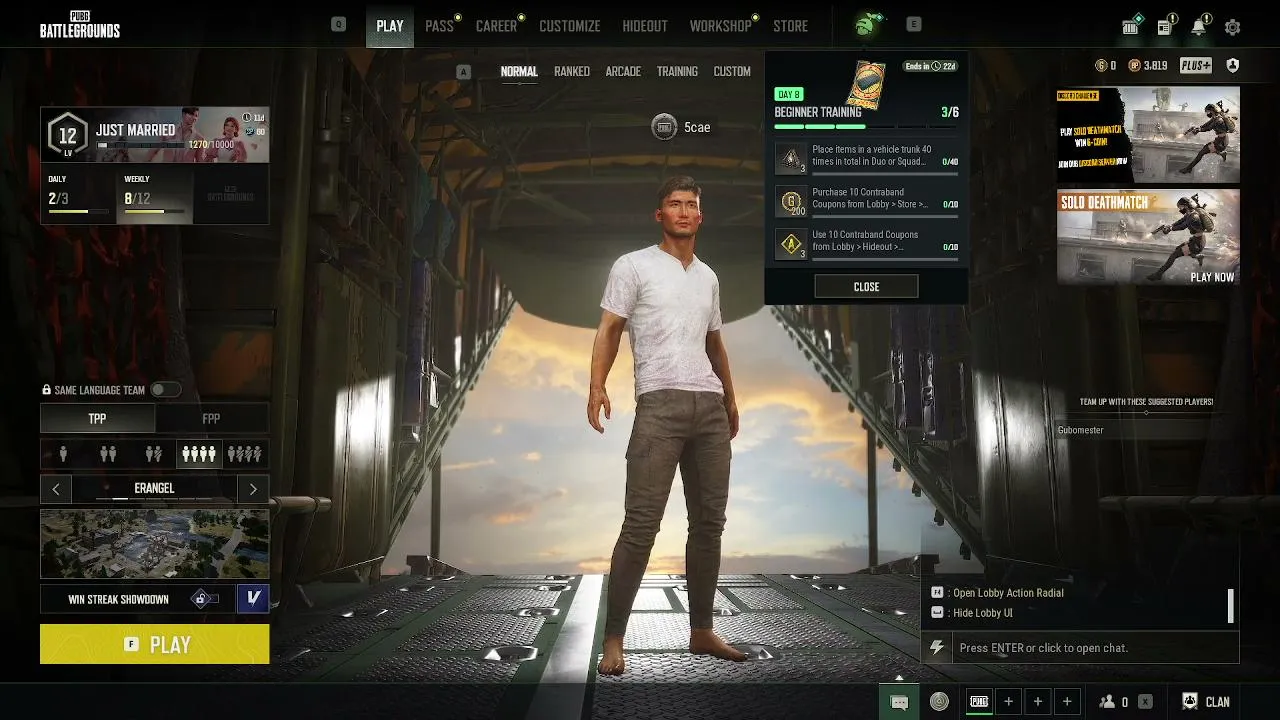The image size is (1280, 720).
Task: Click the CLAN label
Action: [1217, 702]
